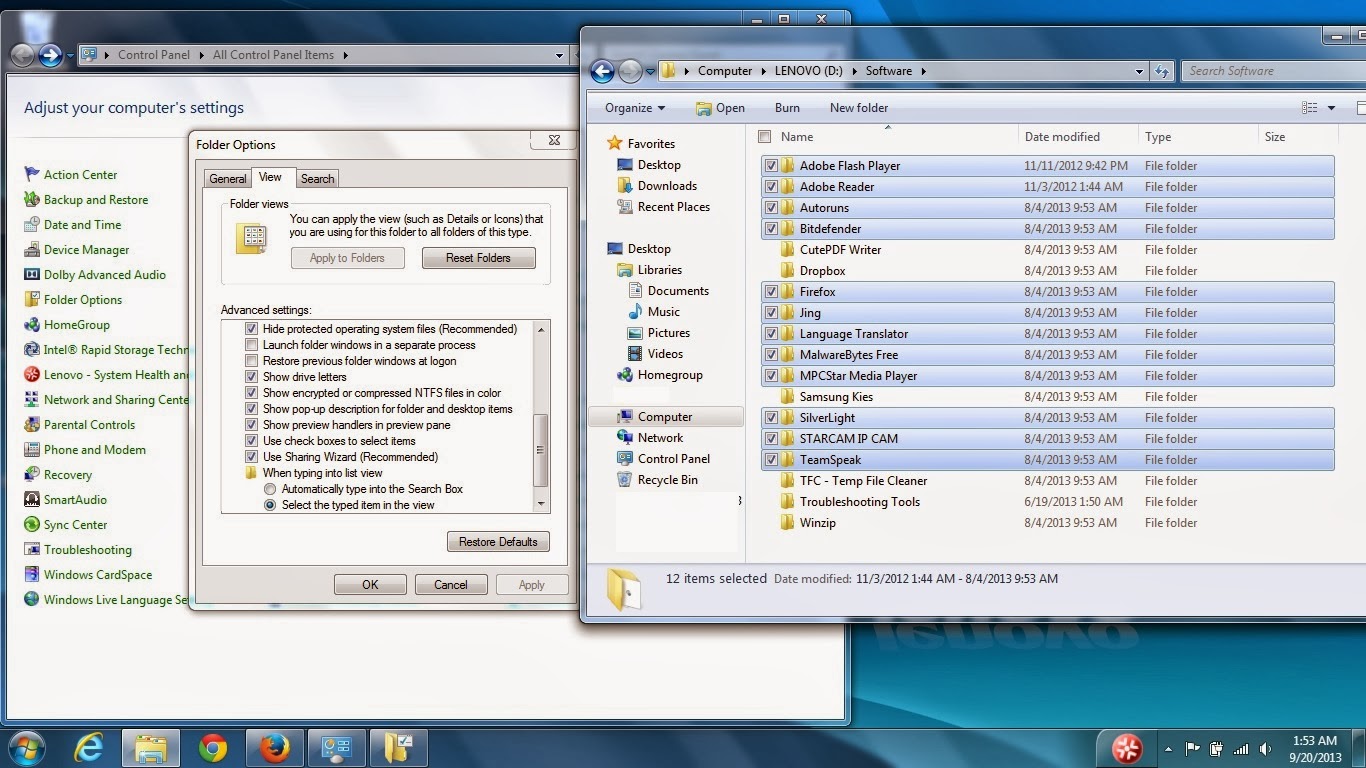Select Automatically type into the Search Box
This screenshot has height=768, width=1366.
(x=270, y=489)
